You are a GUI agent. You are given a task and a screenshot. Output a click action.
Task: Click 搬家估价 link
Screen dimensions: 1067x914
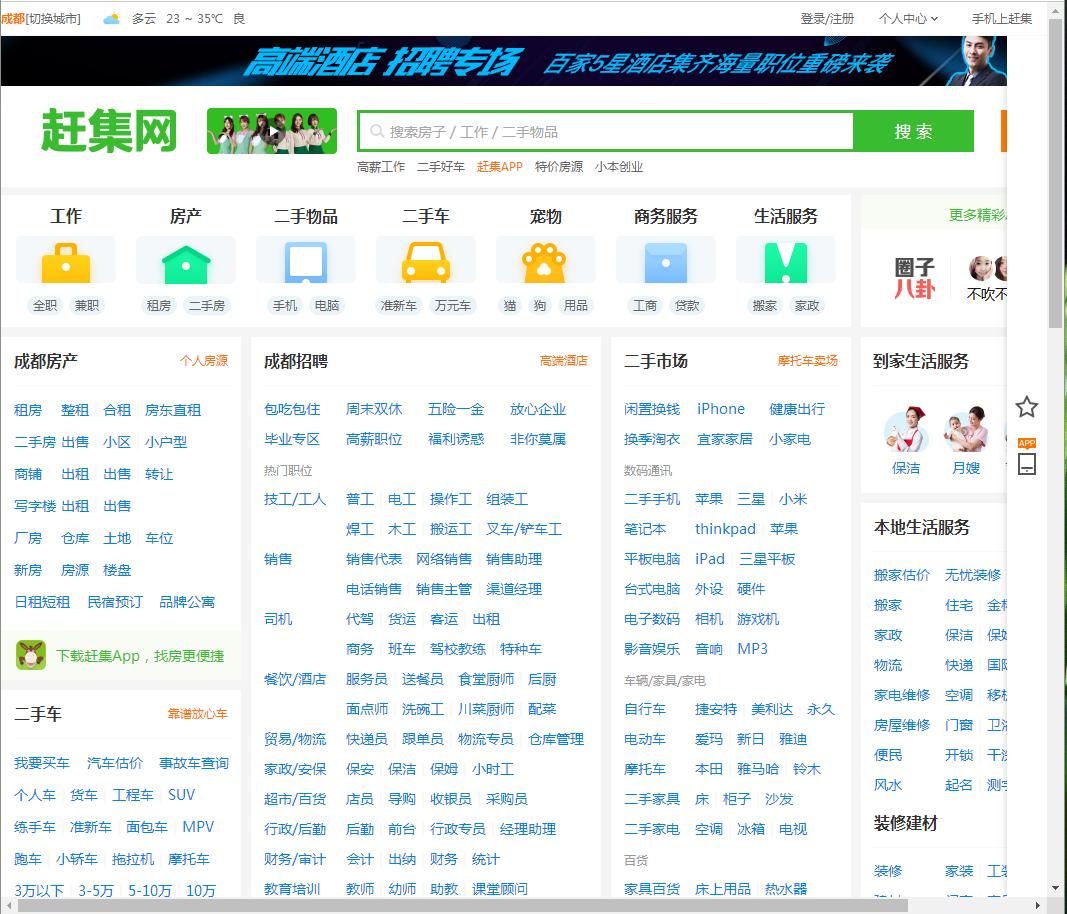coord(902,575)
